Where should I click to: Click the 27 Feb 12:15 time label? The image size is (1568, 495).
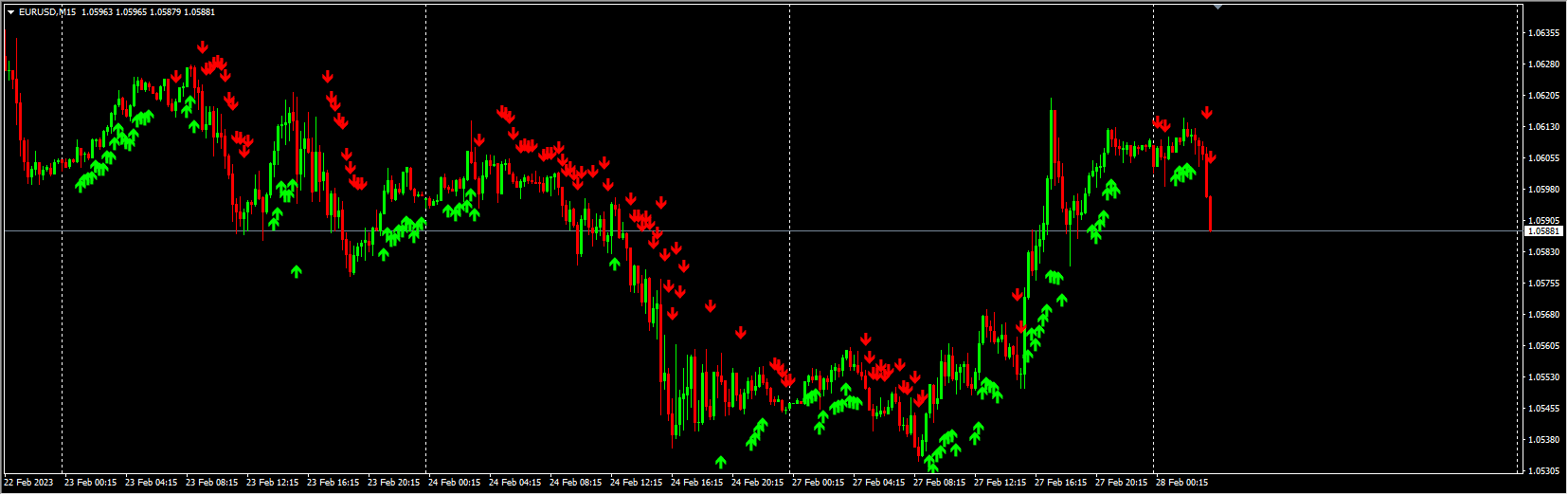pos(1000,483)
